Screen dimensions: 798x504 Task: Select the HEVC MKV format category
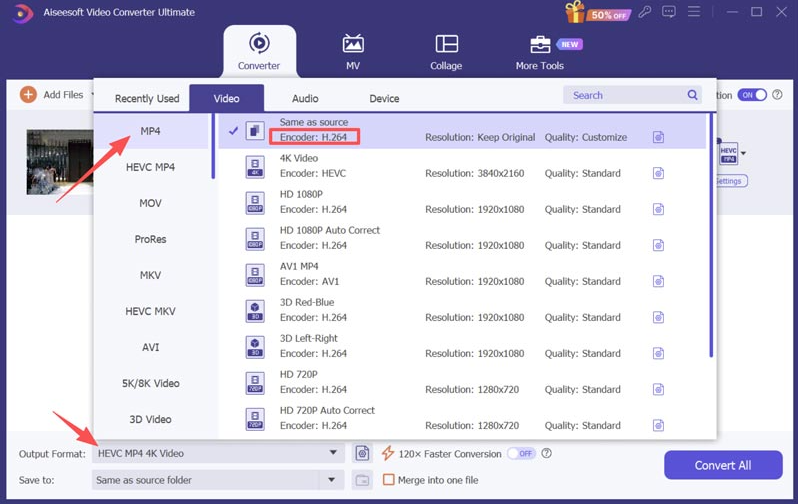[x=150, y=311]
